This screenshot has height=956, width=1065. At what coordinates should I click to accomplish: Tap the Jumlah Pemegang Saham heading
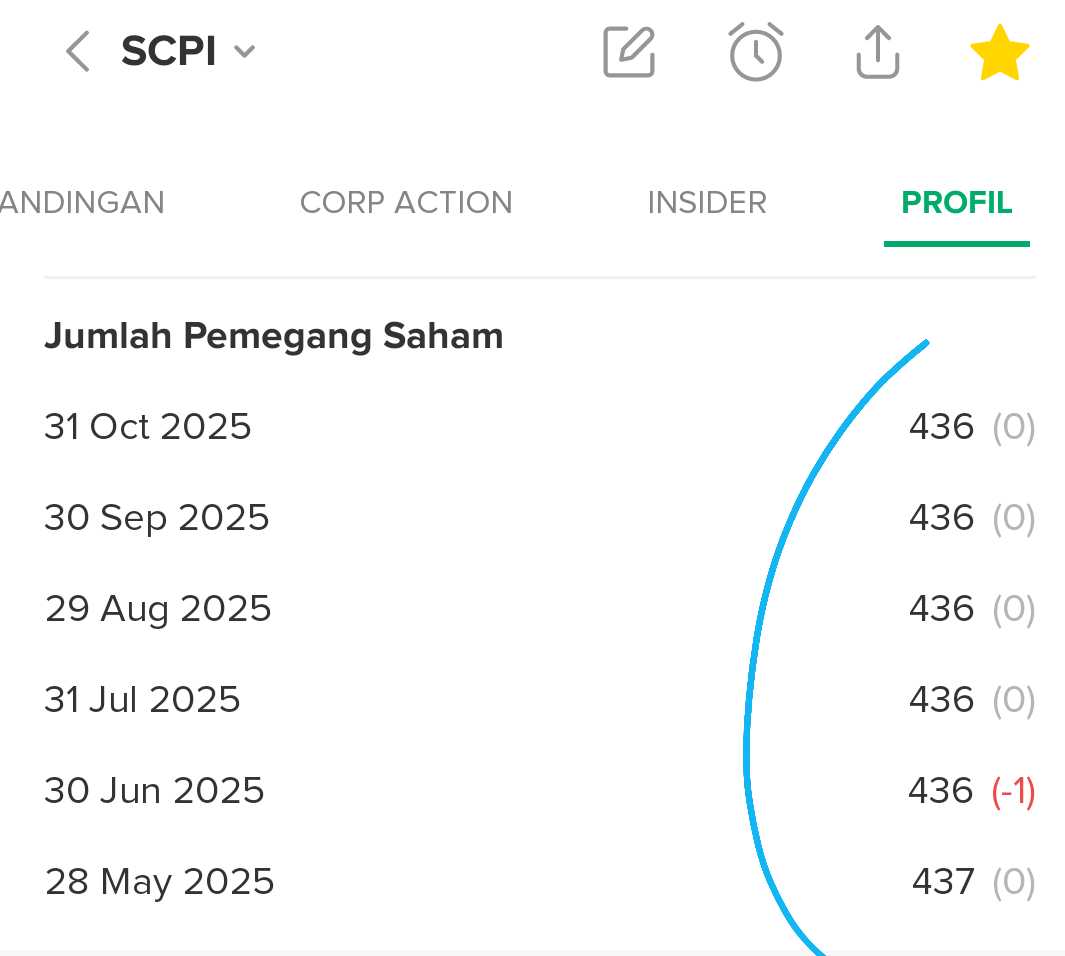273,336
